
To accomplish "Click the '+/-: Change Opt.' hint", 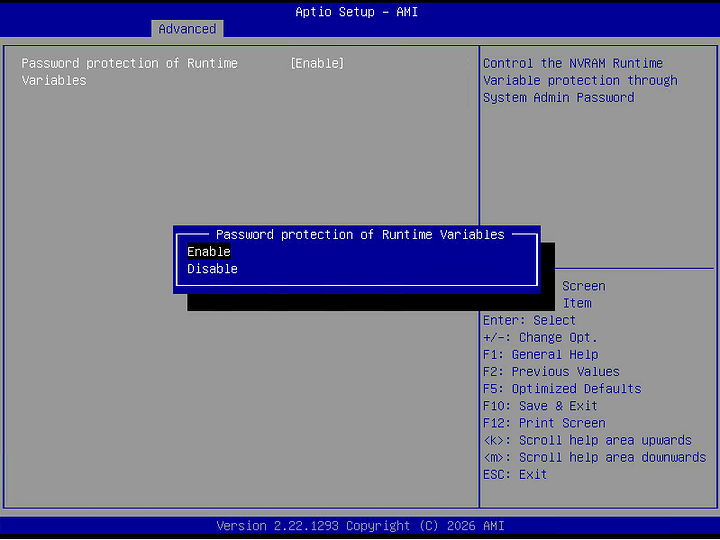I will [540, 338].
